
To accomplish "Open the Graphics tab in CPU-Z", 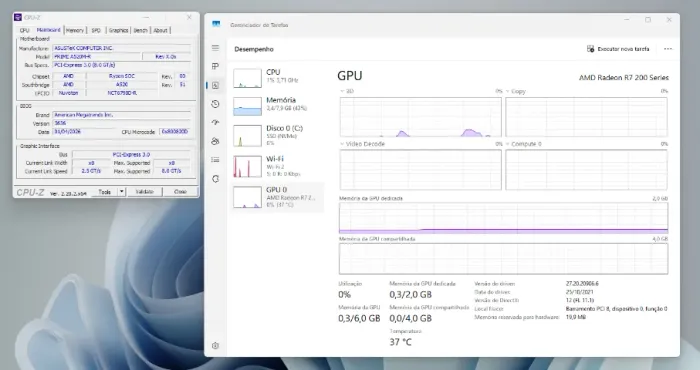I will point(118,30).
